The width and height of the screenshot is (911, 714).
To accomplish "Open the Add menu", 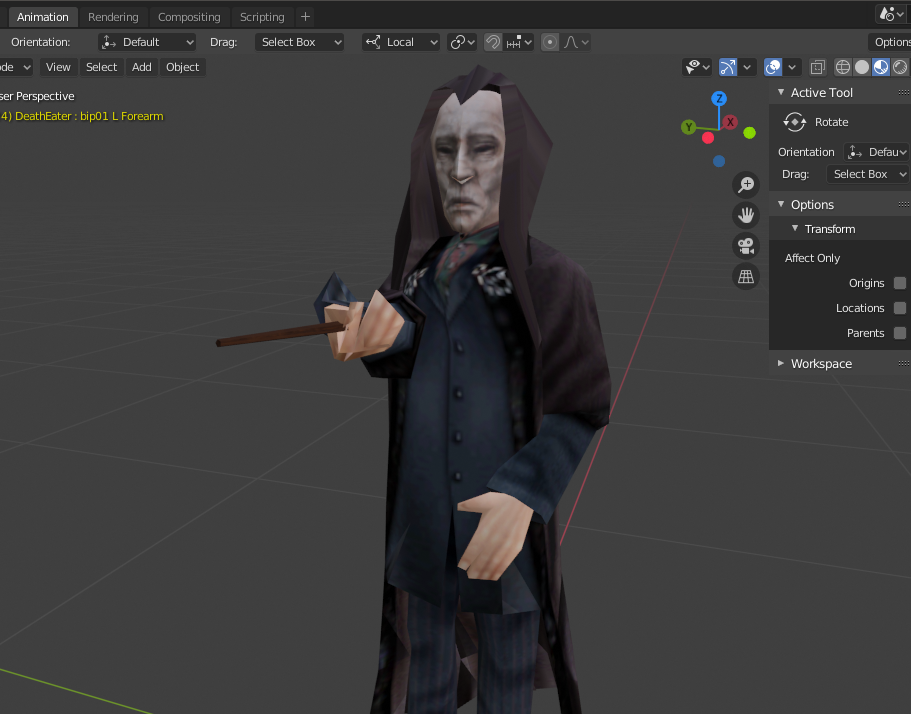I will [x=141, y=67].
